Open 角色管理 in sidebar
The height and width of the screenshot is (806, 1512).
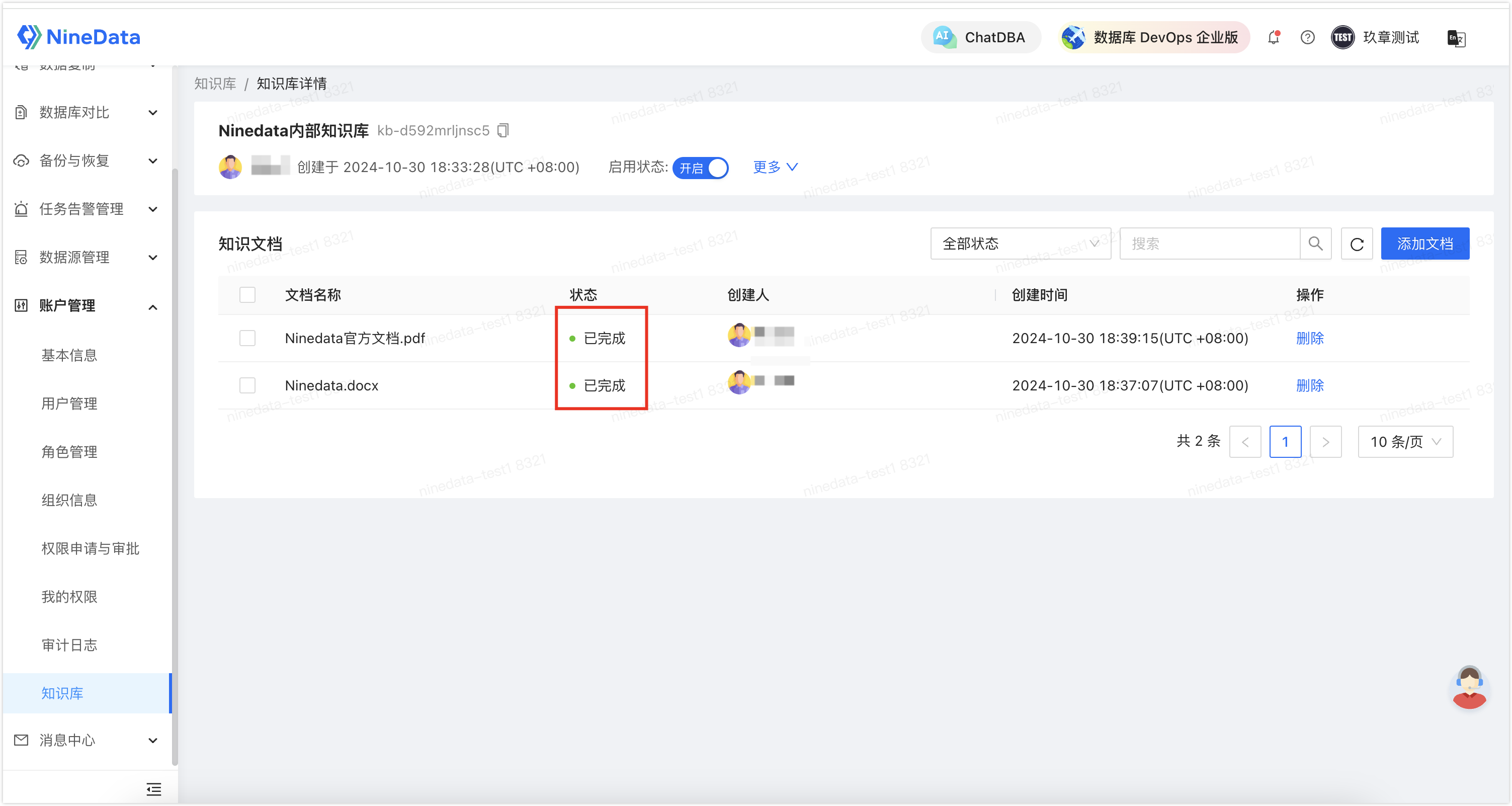pos(69,451)
